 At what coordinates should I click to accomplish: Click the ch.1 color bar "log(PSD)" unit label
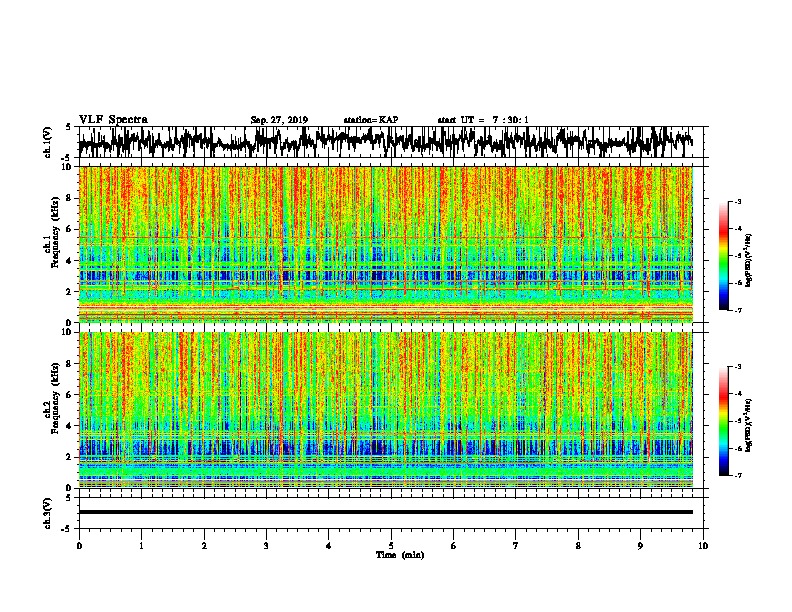pyautogui.click(x=749, y=260)
